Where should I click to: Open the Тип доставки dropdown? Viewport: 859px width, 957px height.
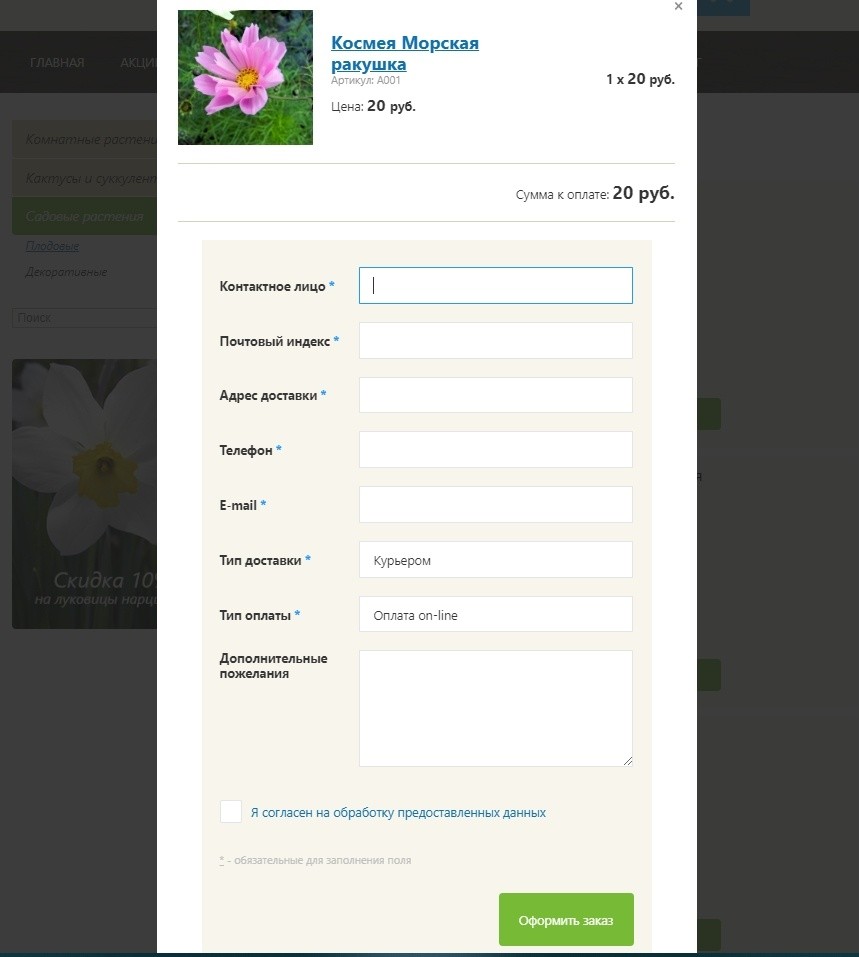coord(496,560)
